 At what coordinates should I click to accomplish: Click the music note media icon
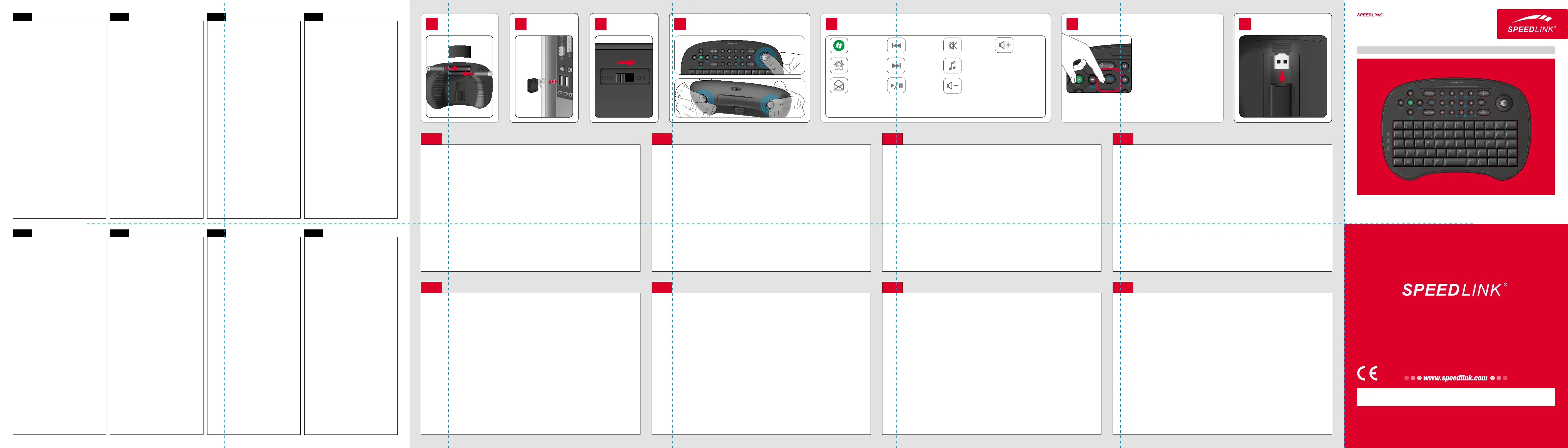pos(953,66)
